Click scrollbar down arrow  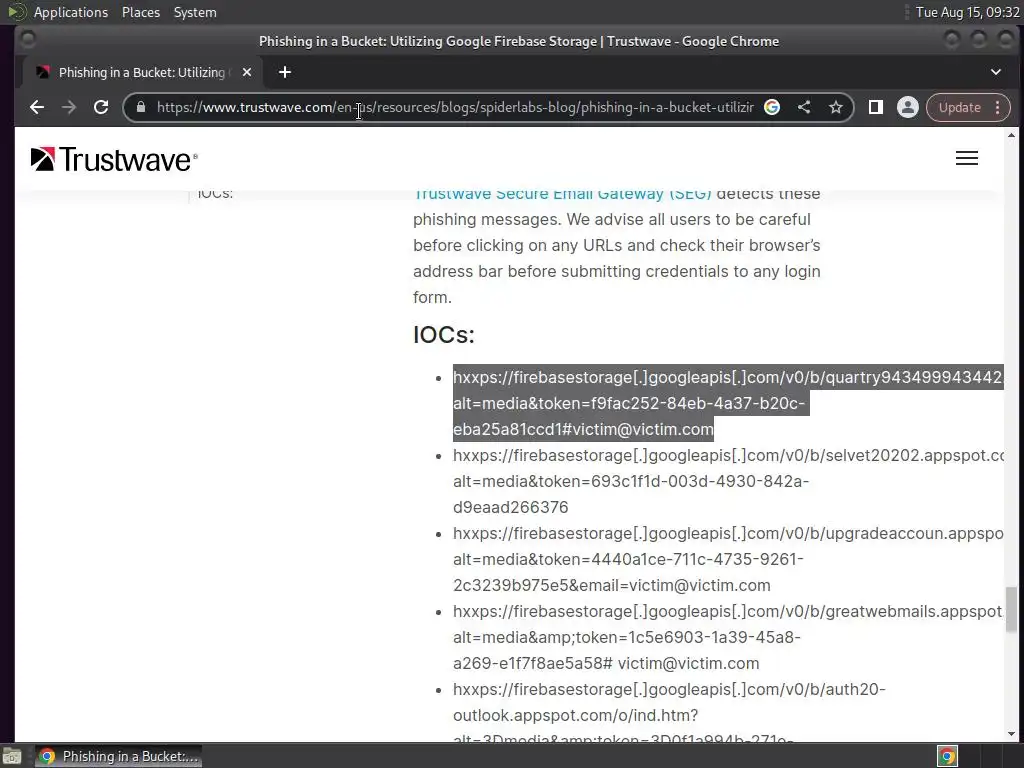[1011, 734]
